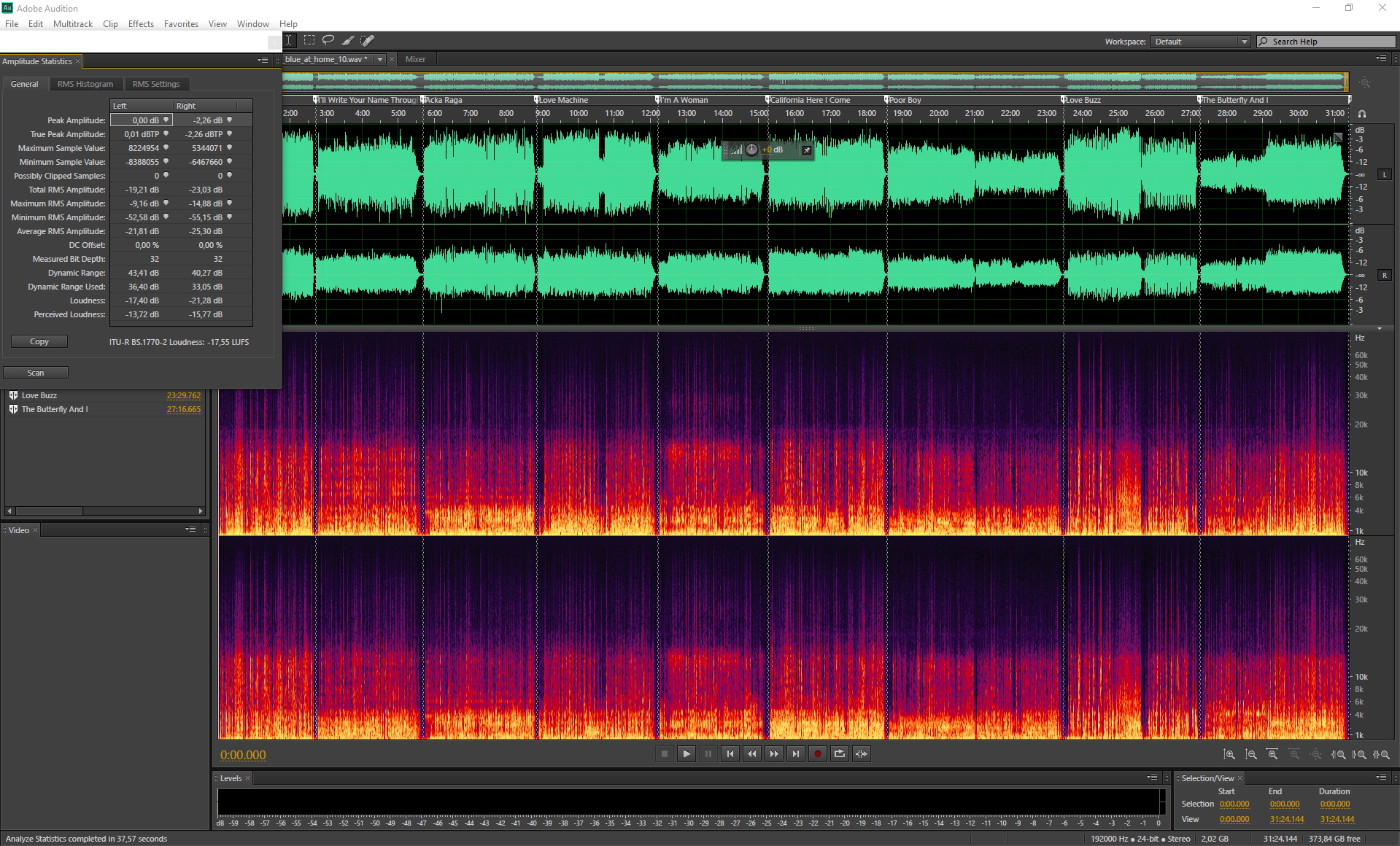Close the blue_at_home_10.wav editor tab
This screenshot has height=846, width=1400.
click(x=392, y=60)
